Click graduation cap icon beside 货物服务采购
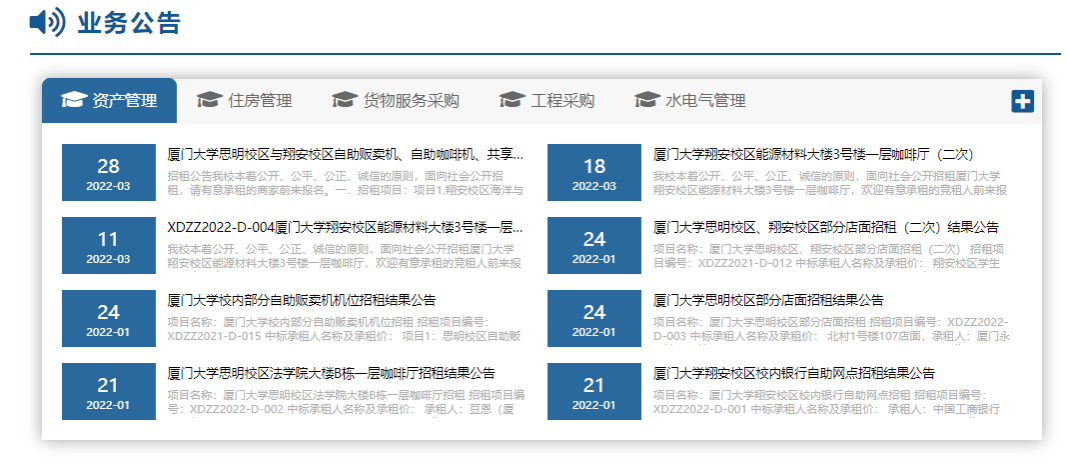The width and height of the screenshot is (1068, 466). coord(344,101)
